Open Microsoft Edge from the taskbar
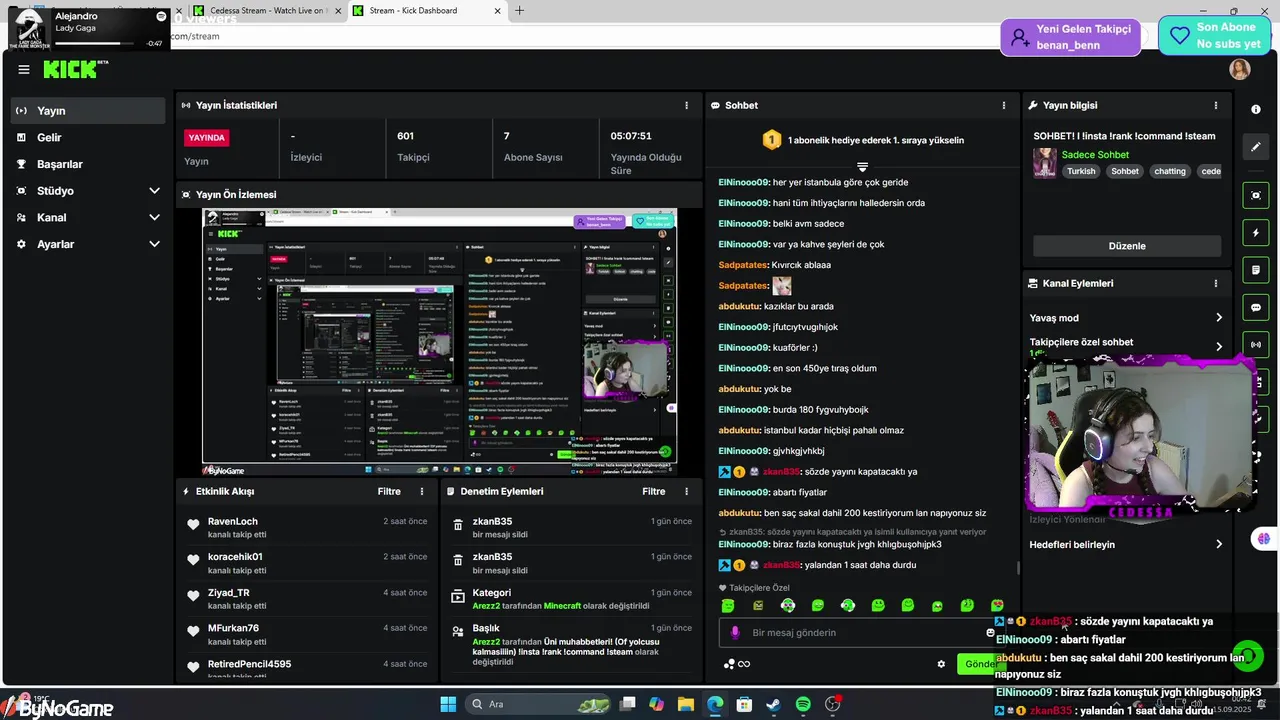Screen dimensions: 1280x720 [x=715, y=704]
